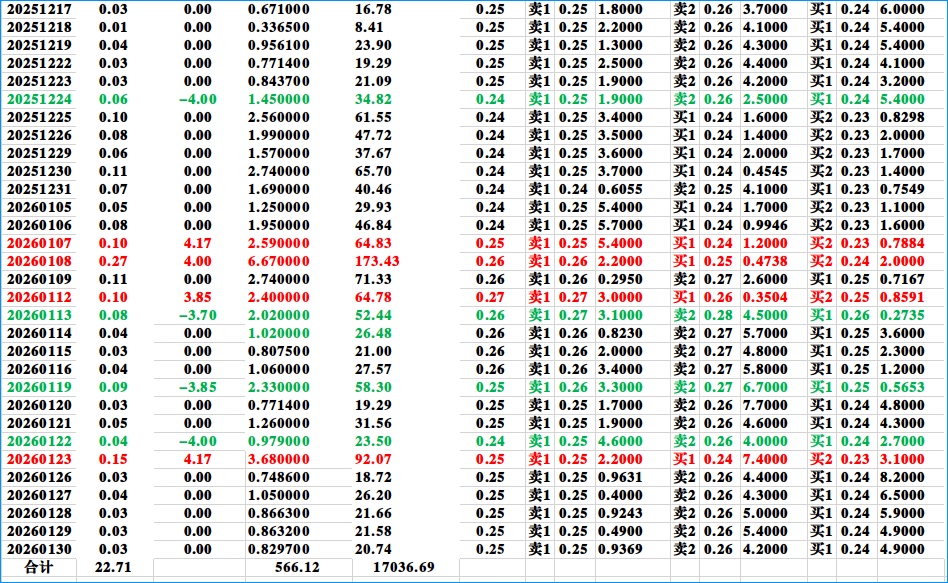Select 6.670000 in row 20260108

coord(279,261)
